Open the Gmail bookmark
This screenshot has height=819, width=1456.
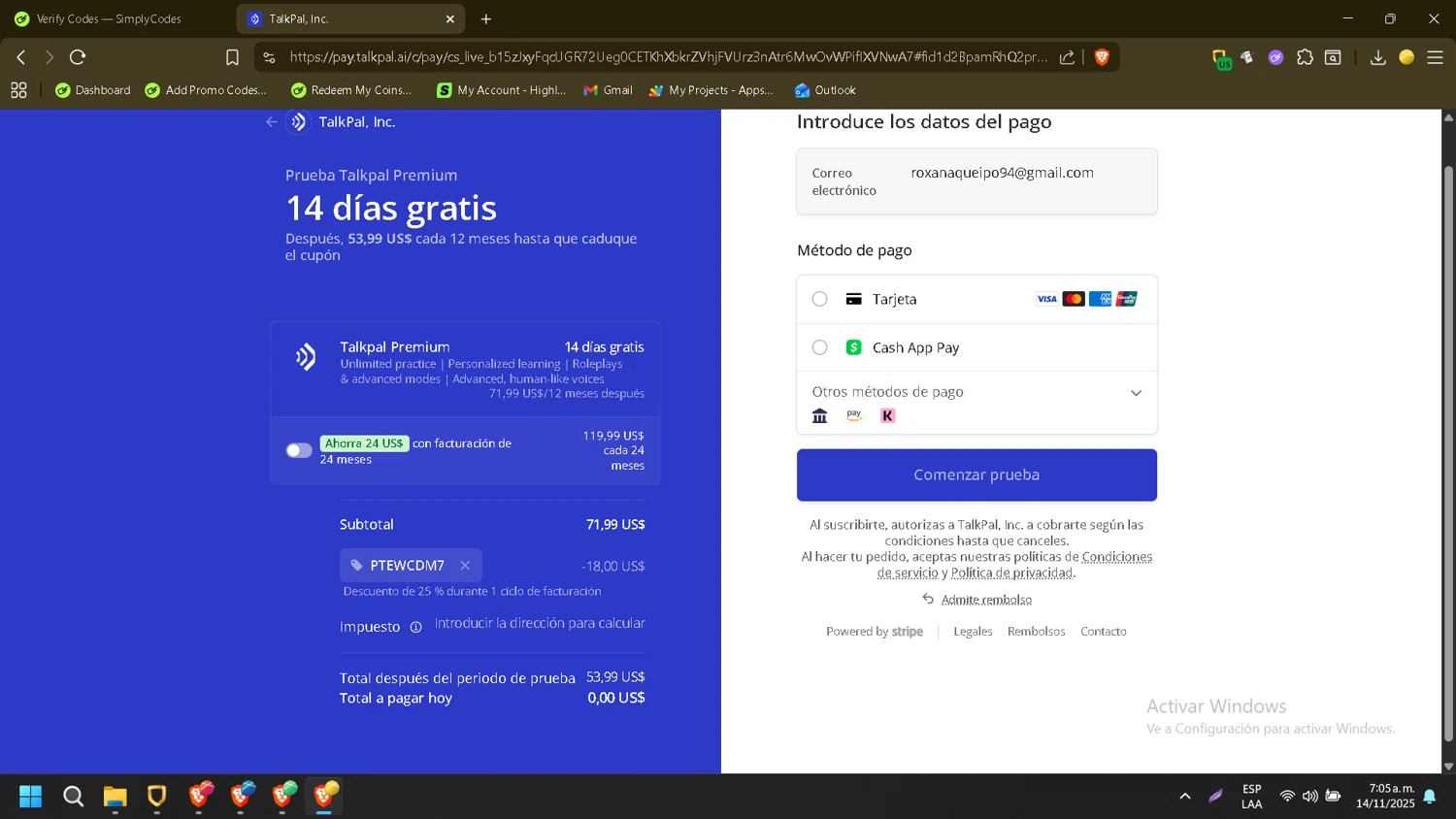pyautogui.click(x=608, y=90)
